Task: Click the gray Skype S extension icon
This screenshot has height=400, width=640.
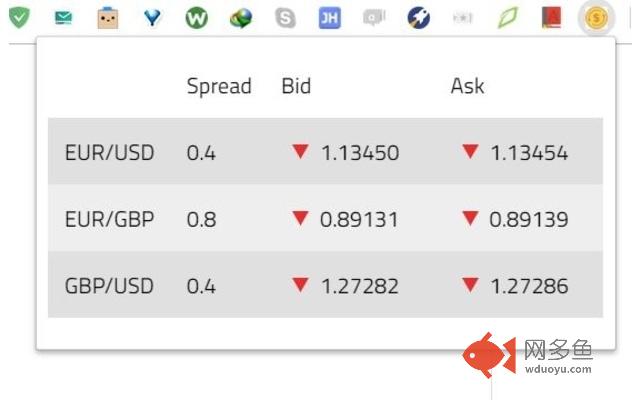Action: [x=285, y=17]
